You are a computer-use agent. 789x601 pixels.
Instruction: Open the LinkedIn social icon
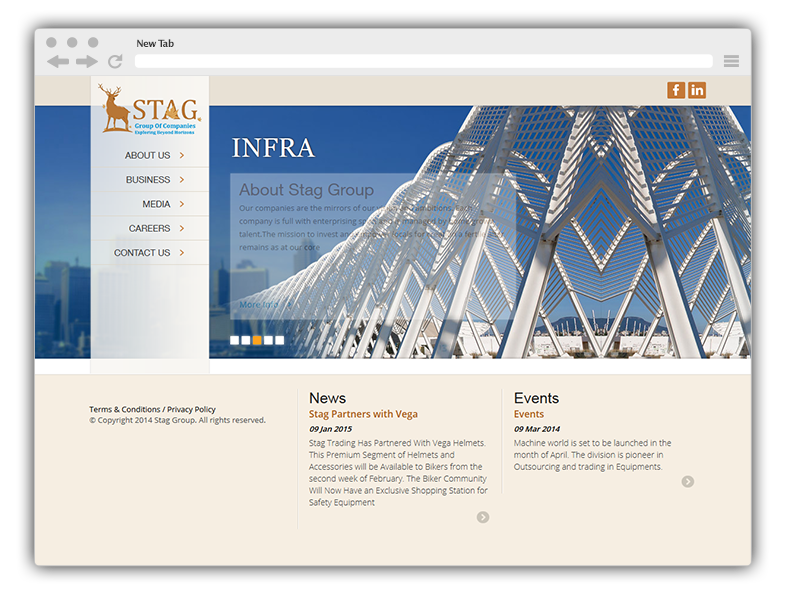point(697,90)
